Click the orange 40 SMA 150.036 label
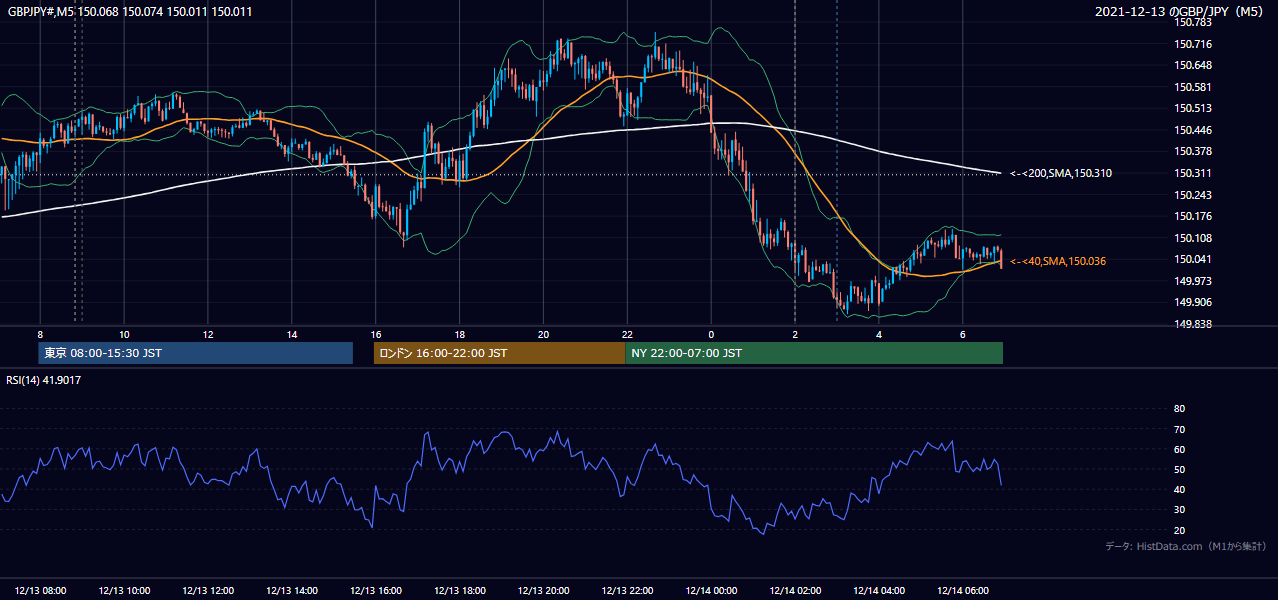The height and width of the screenshot is (600, 1278). [1058, 261]
